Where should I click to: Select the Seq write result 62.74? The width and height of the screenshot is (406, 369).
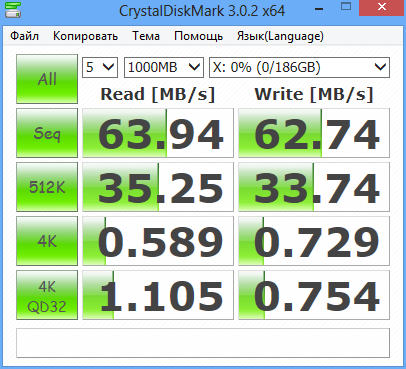tap(314, 133)
